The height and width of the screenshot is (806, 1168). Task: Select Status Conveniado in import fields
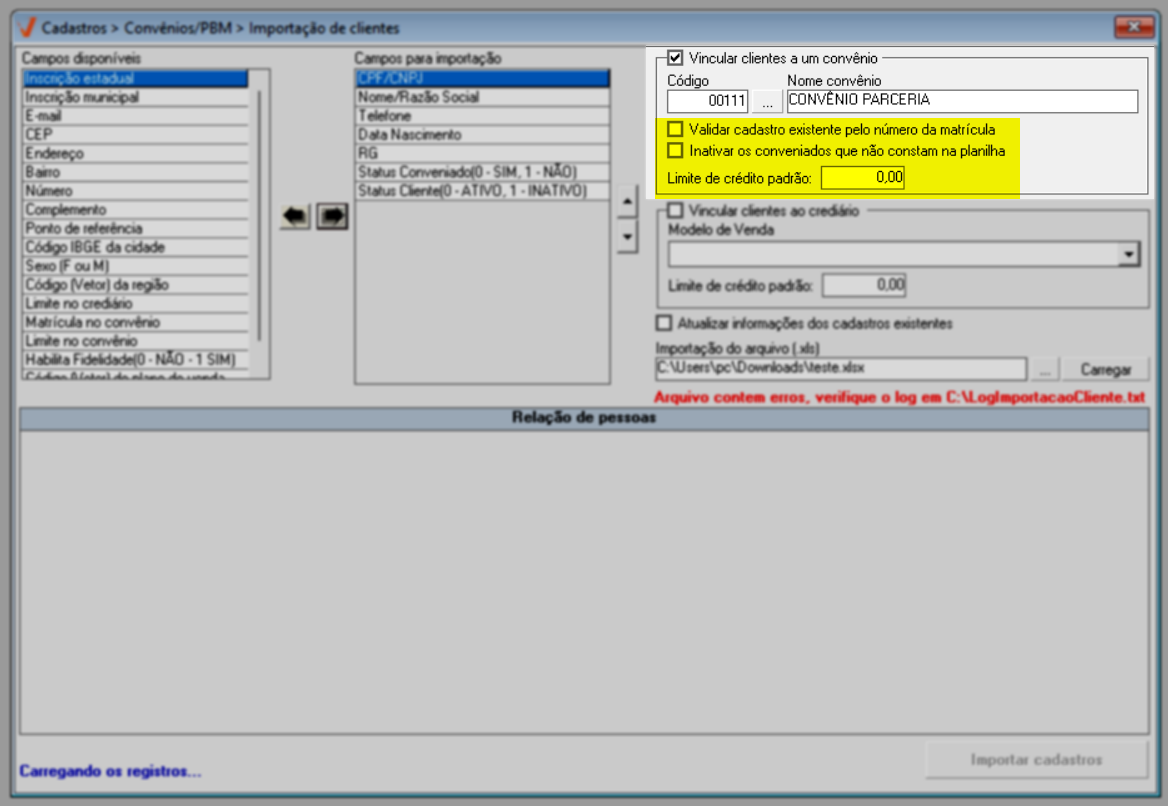pyautogui.click(x=482, y=172)
